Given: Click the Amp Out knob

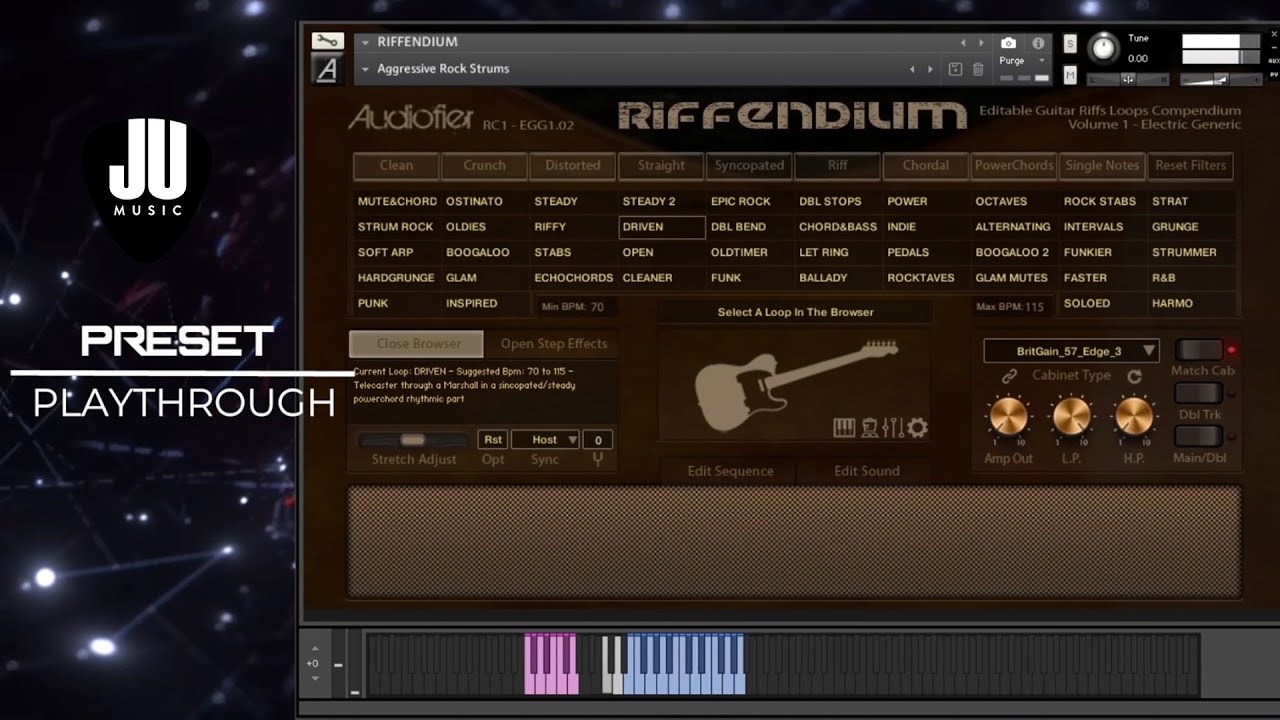Looking at the screenshot, I should point(1008,416).
